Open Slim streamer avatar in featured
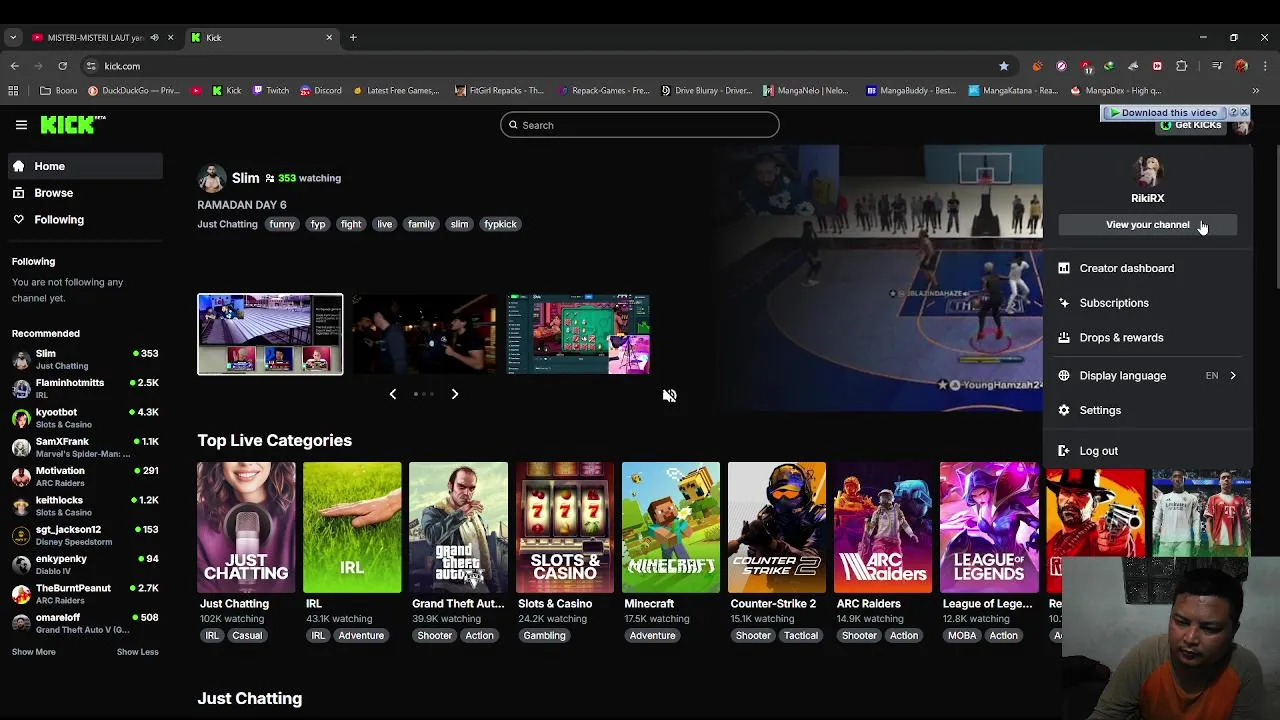Screen dimensions: 1280x720 pos(211,178)
